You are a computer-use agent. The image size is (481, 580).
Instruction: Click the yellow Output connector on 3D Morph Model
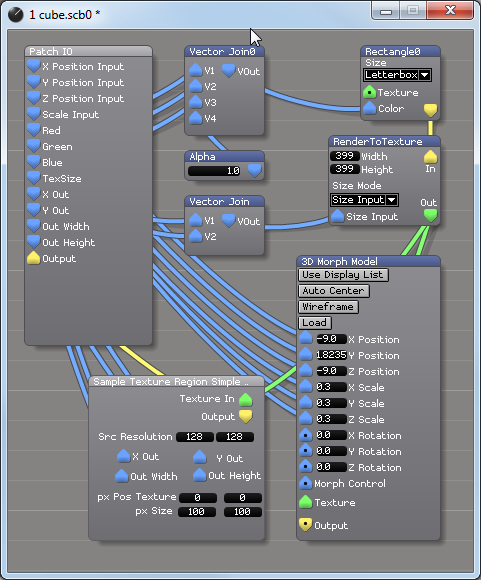(305, 525)
